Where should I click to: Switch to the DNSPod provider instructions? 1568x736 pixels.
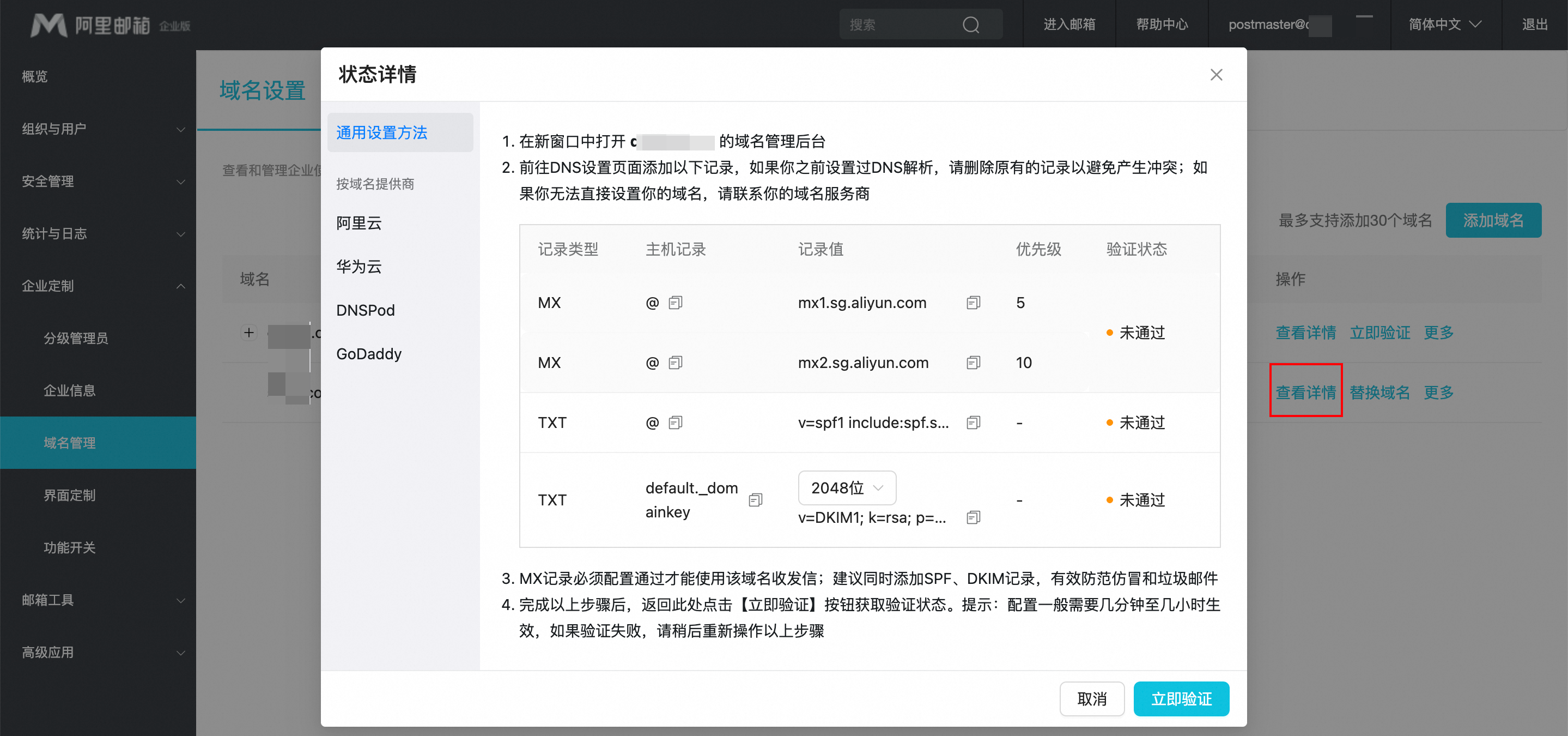click(365, 310)
